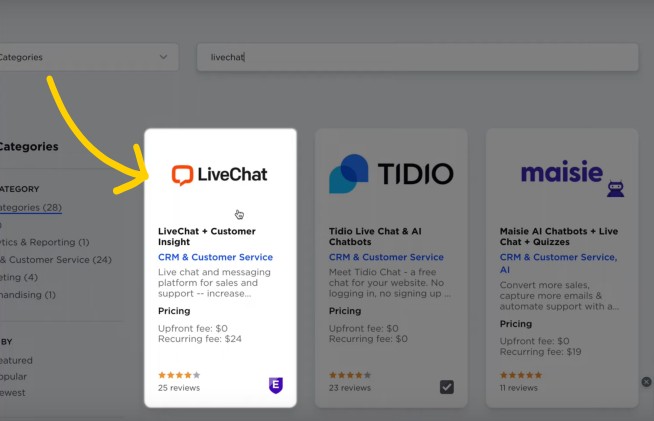Screen dimensions: 654x421
Task: Click the LiveChat description starting Live chat and messaging
Action: point(214,283)
